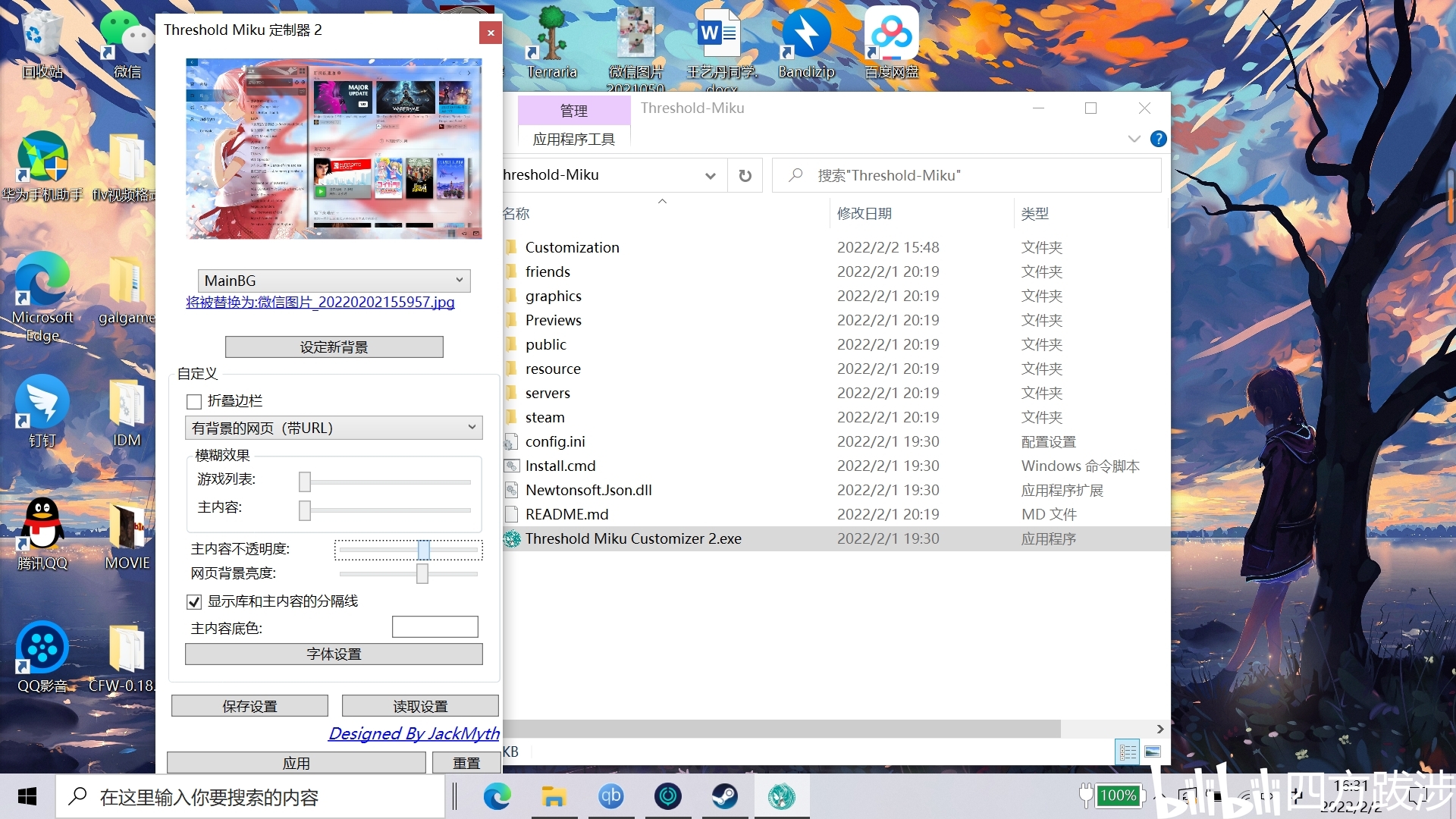Viewport: 1456px width, 819px height.
Task: Open the MOVIE desktop icon
Action: (x=126, y=535)
